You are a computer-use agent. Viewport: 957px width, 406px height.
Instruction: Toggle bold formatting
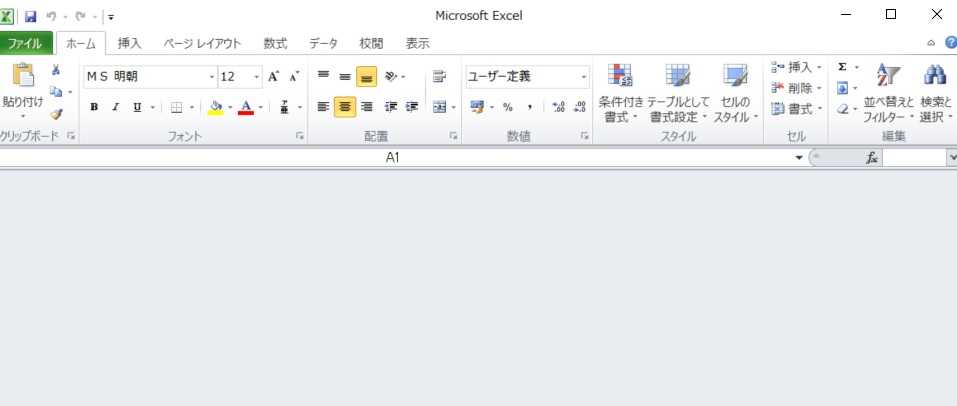point(94,107)
